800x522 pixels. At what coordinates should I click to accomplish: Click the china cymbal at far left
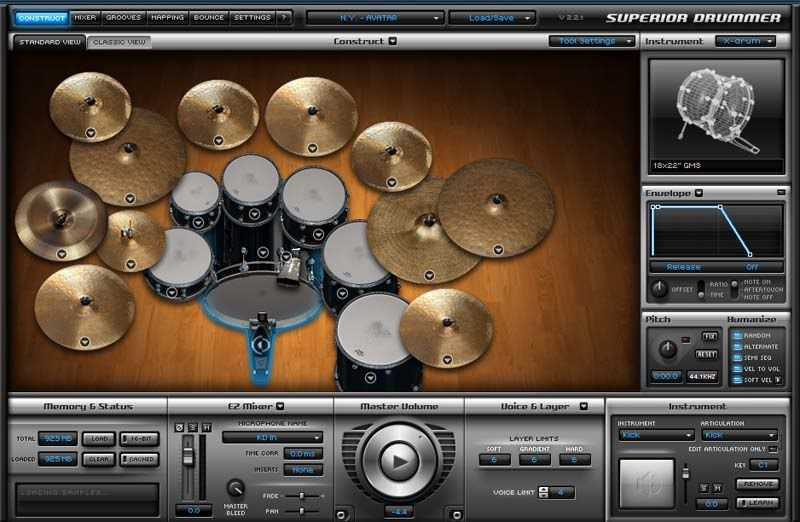click(61, 220)
